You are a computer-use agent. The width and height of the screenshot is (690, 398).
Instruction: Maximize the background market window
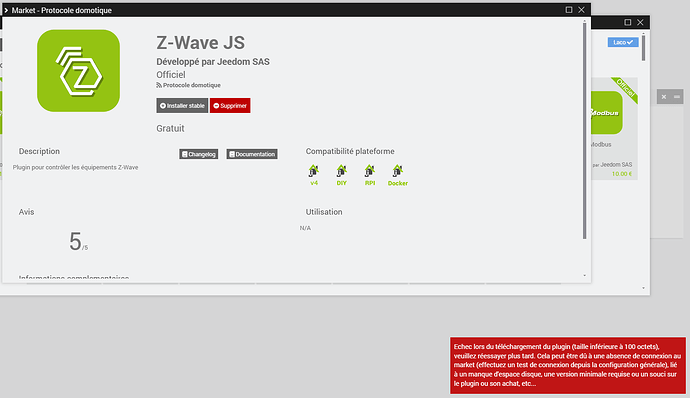628,22
